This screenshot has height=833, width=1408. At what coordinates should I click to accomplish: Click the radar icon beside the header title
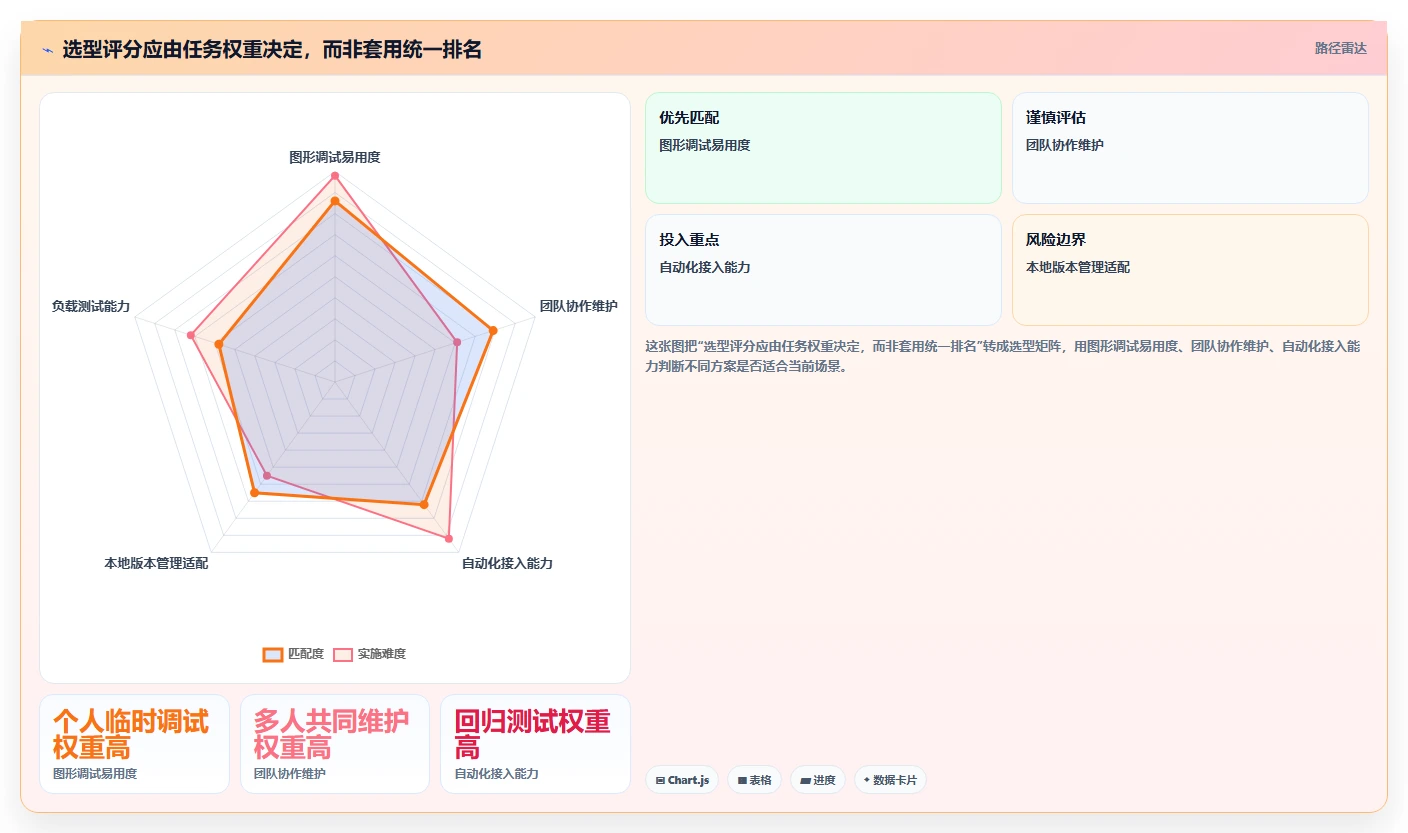(48, 50)
